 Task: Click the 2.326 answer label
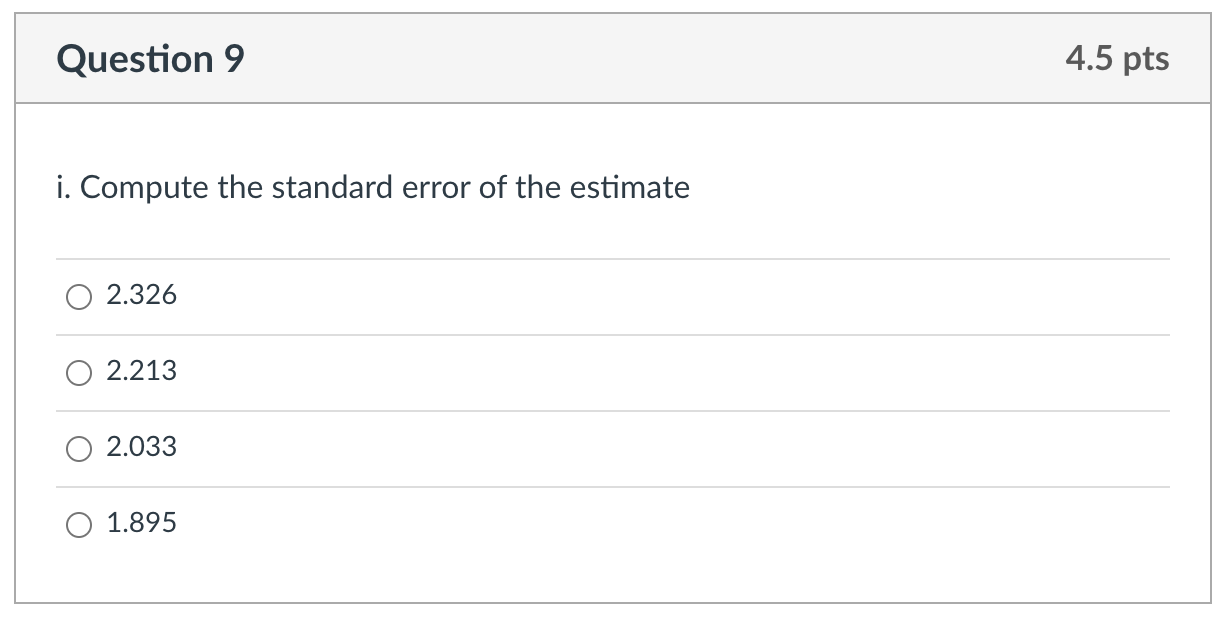[141, 295]
